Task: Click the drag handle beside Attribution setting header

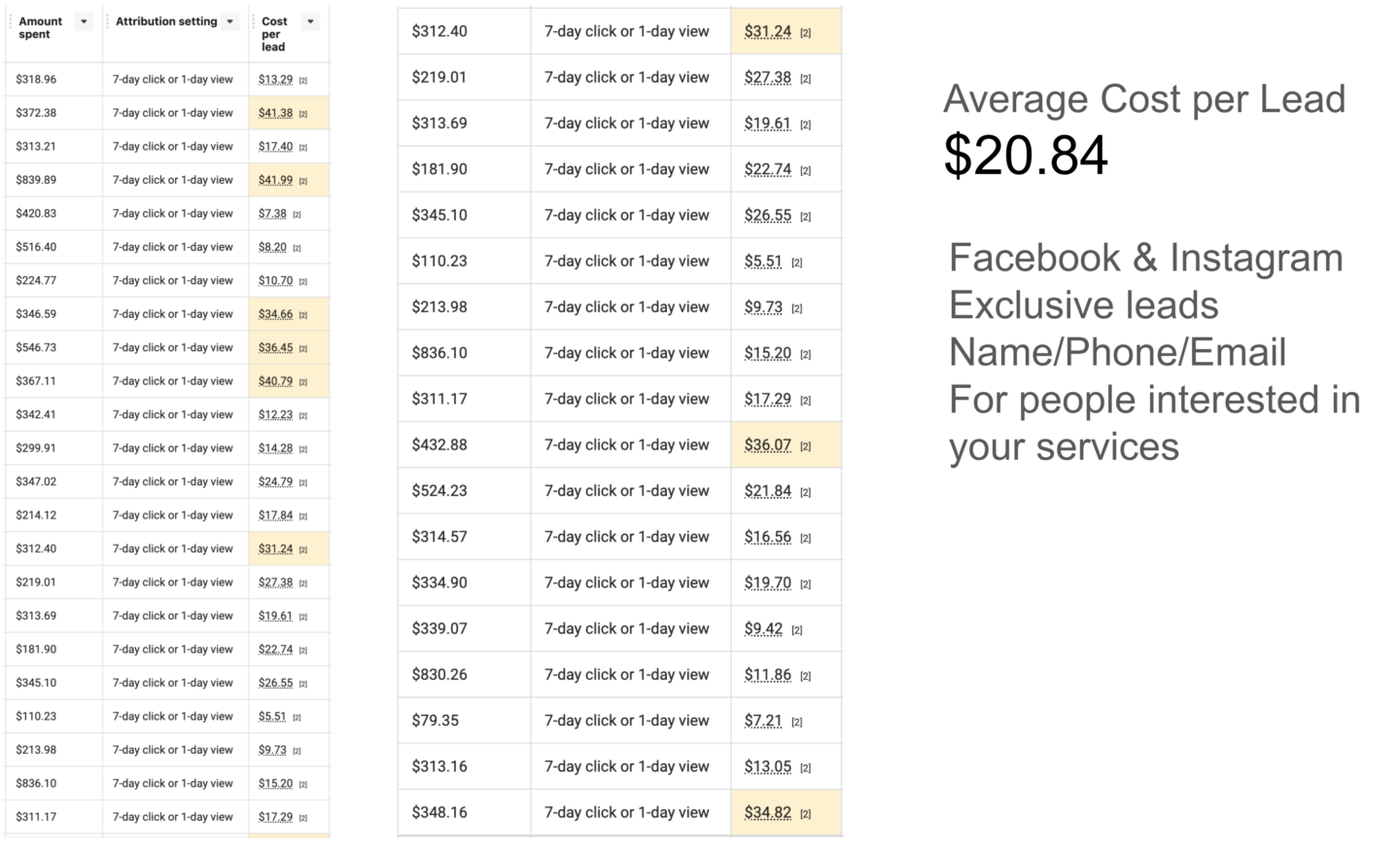Action: (x=108, y=21)
